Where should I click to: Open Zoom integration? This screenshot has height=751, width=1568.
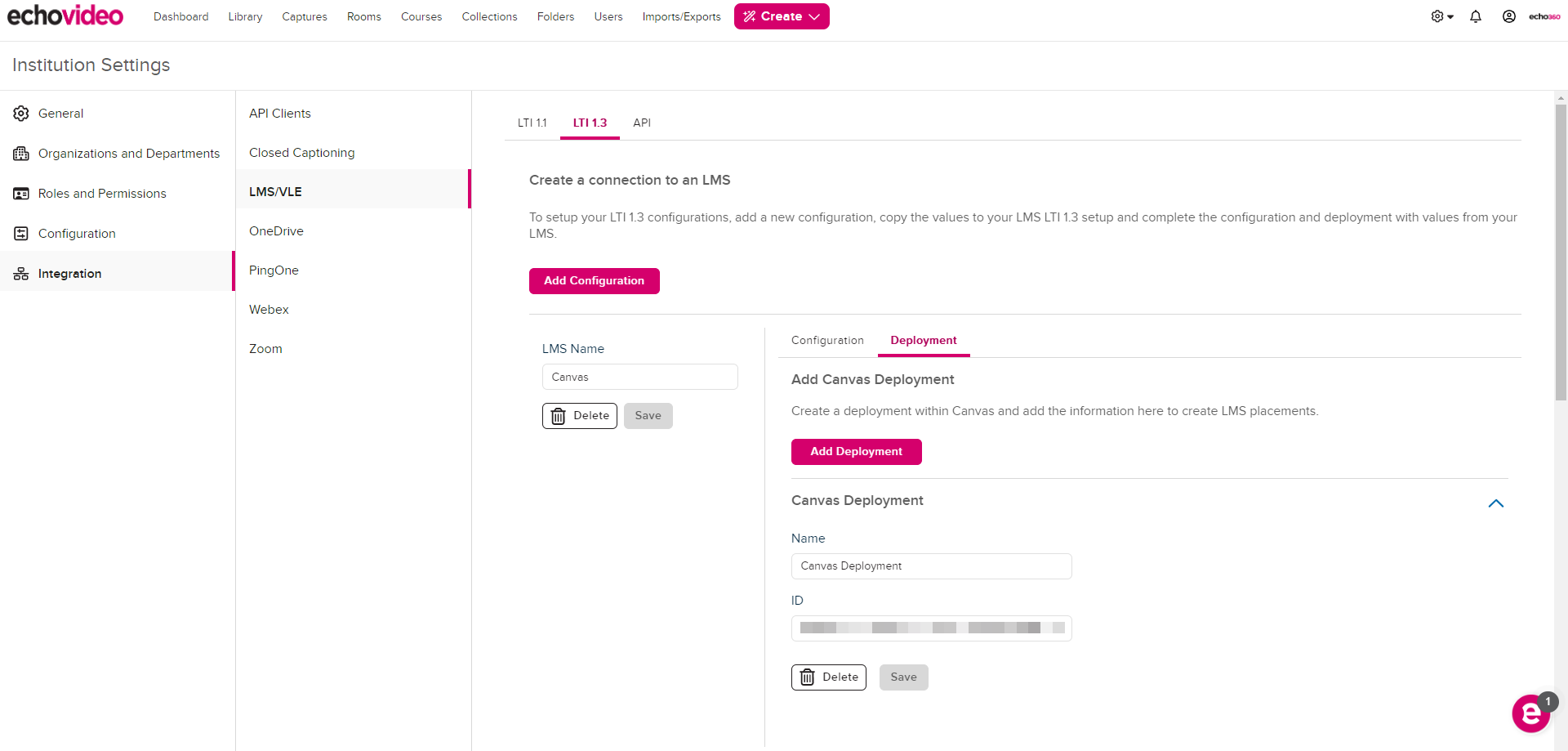354,349
